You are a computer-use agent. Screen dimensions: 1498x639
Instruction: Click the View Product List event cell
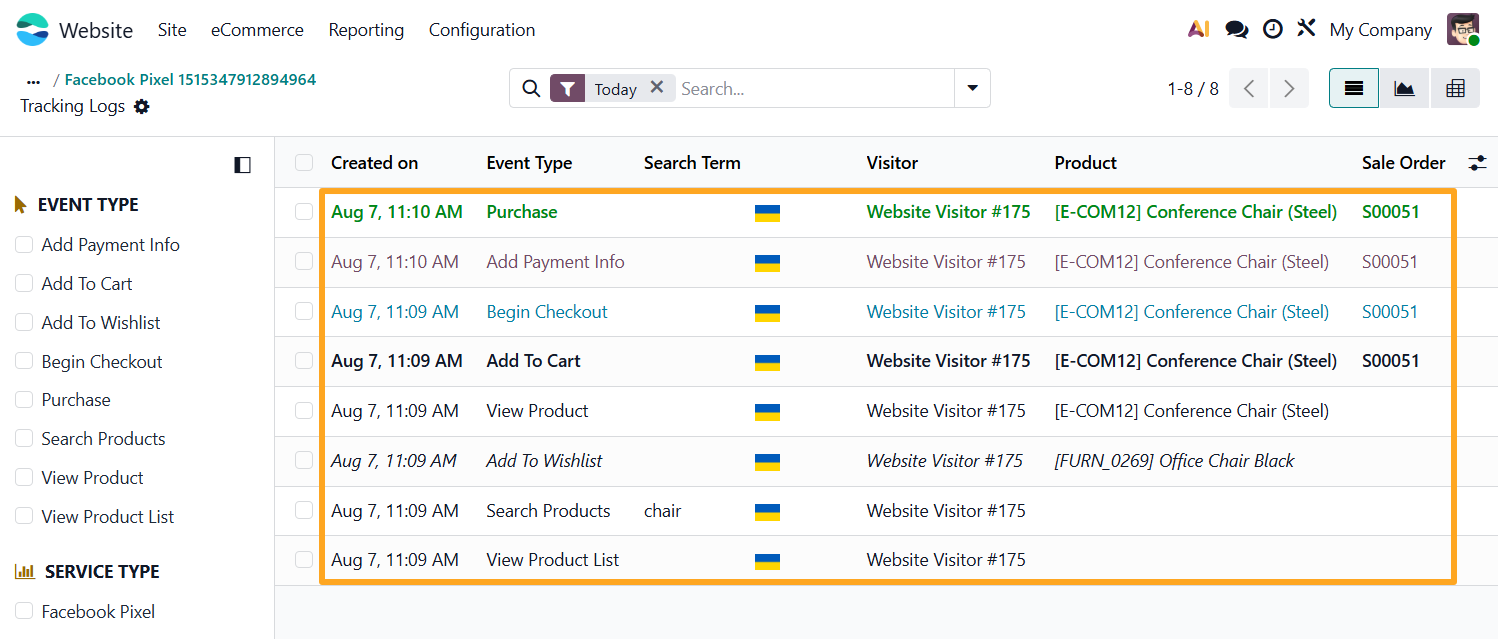tap(553, 560)
